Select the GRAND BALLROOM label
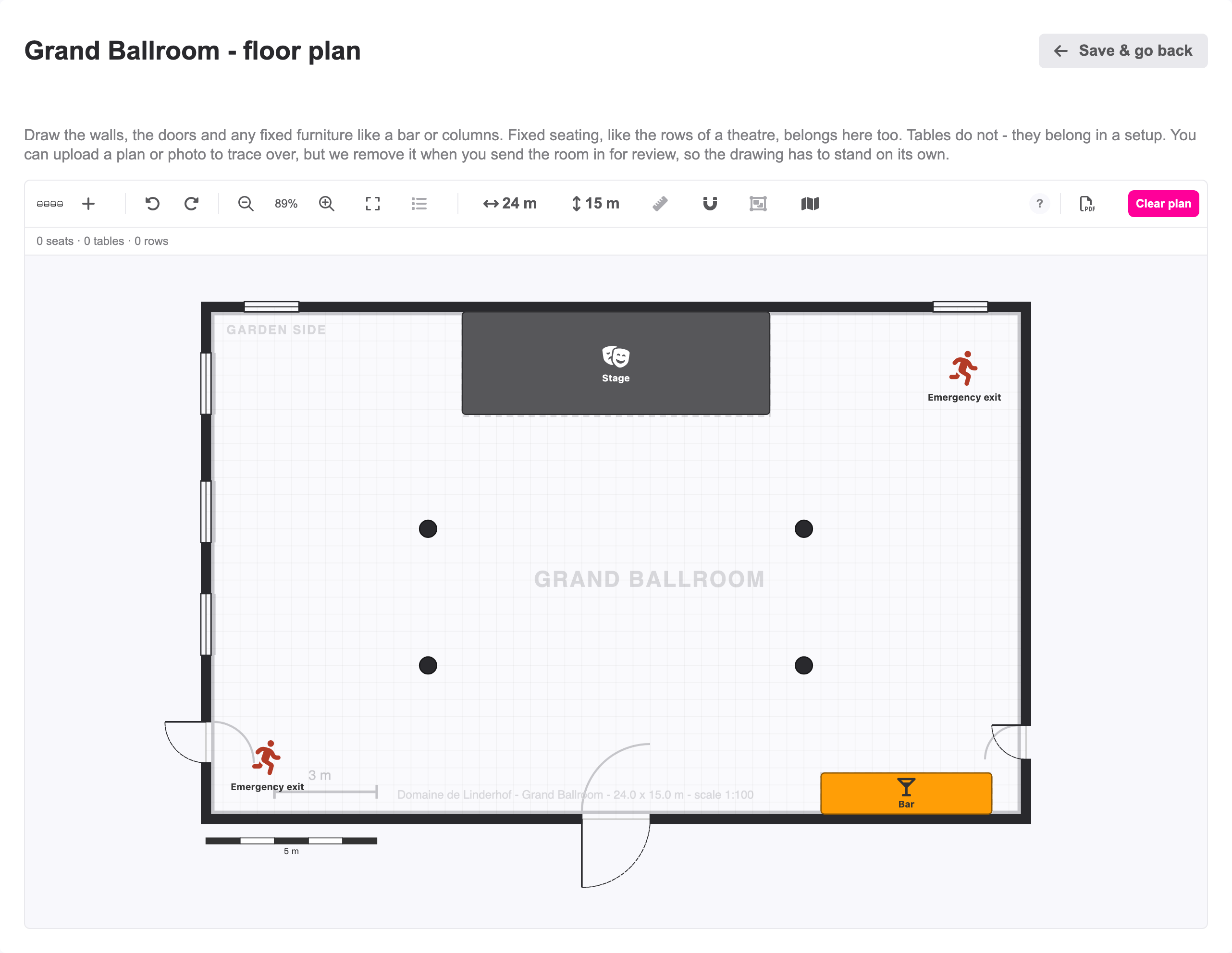Screen dimensions: 1232x953 coord(649,579)
